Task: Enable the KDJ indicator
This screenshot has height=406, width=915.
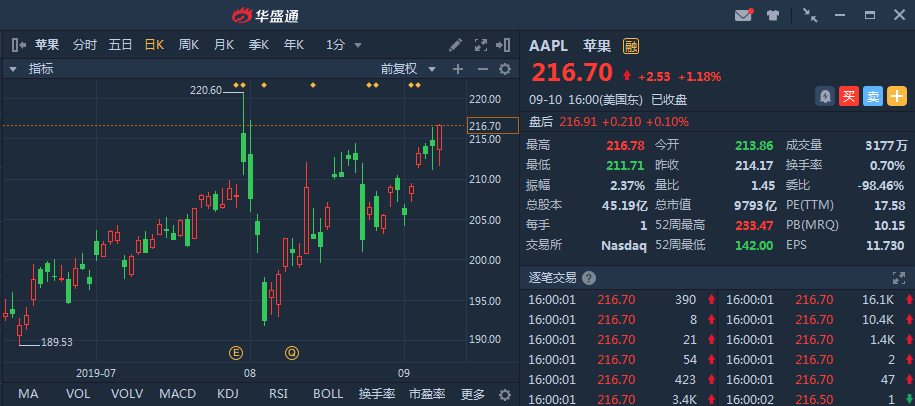Action: tap(228, 394)
